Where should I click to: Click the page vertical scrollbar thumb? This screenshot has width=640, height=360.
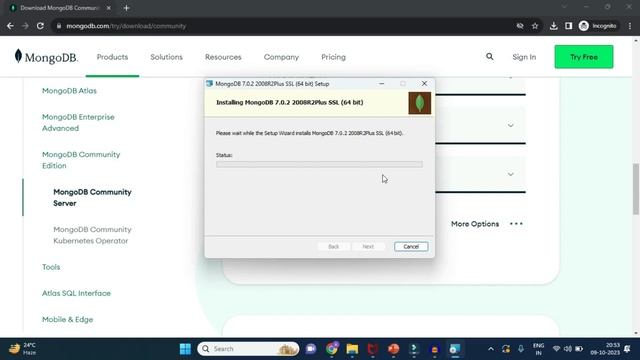[636, 189]
